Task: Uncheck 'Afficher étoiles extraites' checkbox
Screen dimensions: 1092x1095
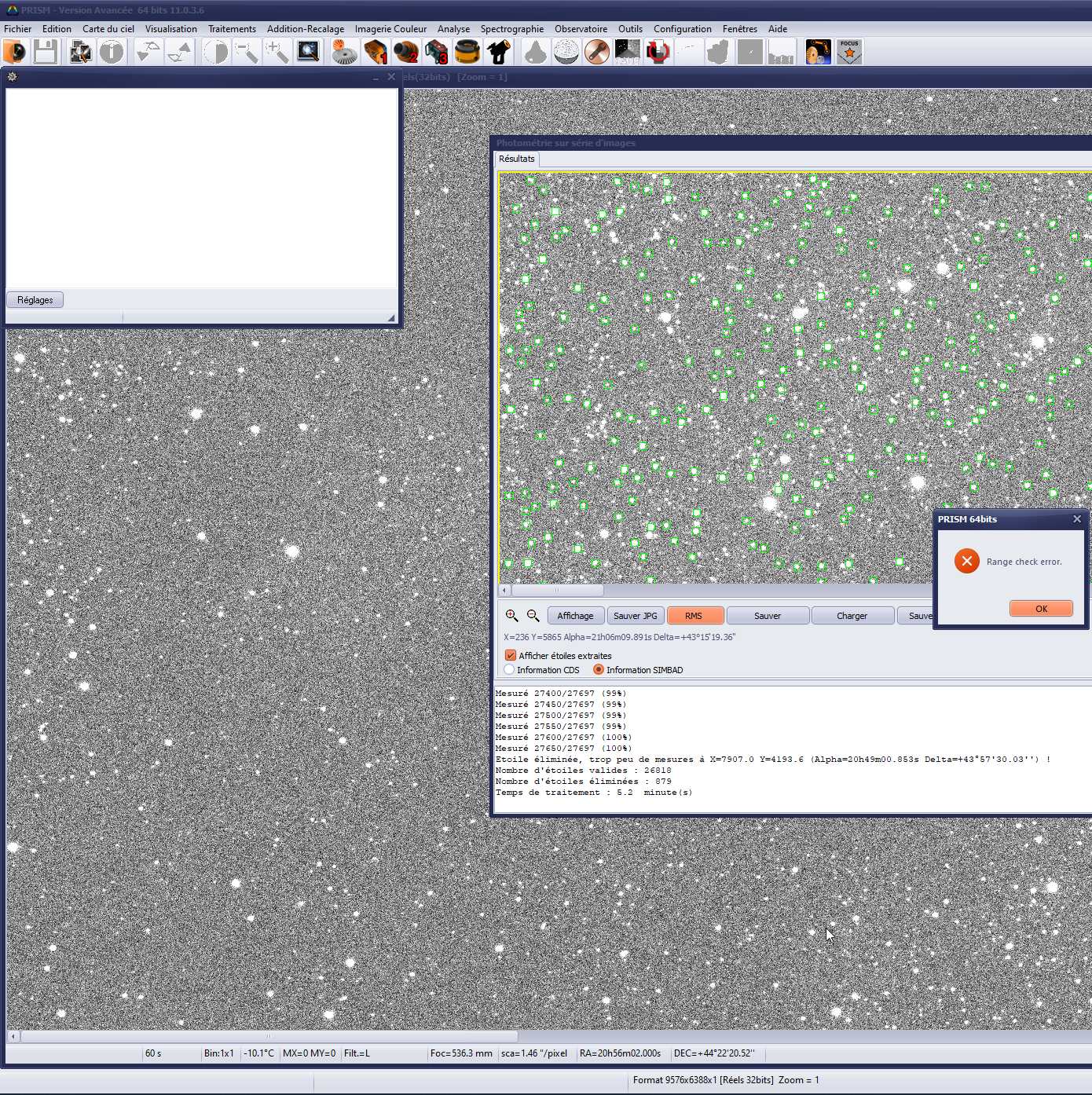Action: (511, 655)
